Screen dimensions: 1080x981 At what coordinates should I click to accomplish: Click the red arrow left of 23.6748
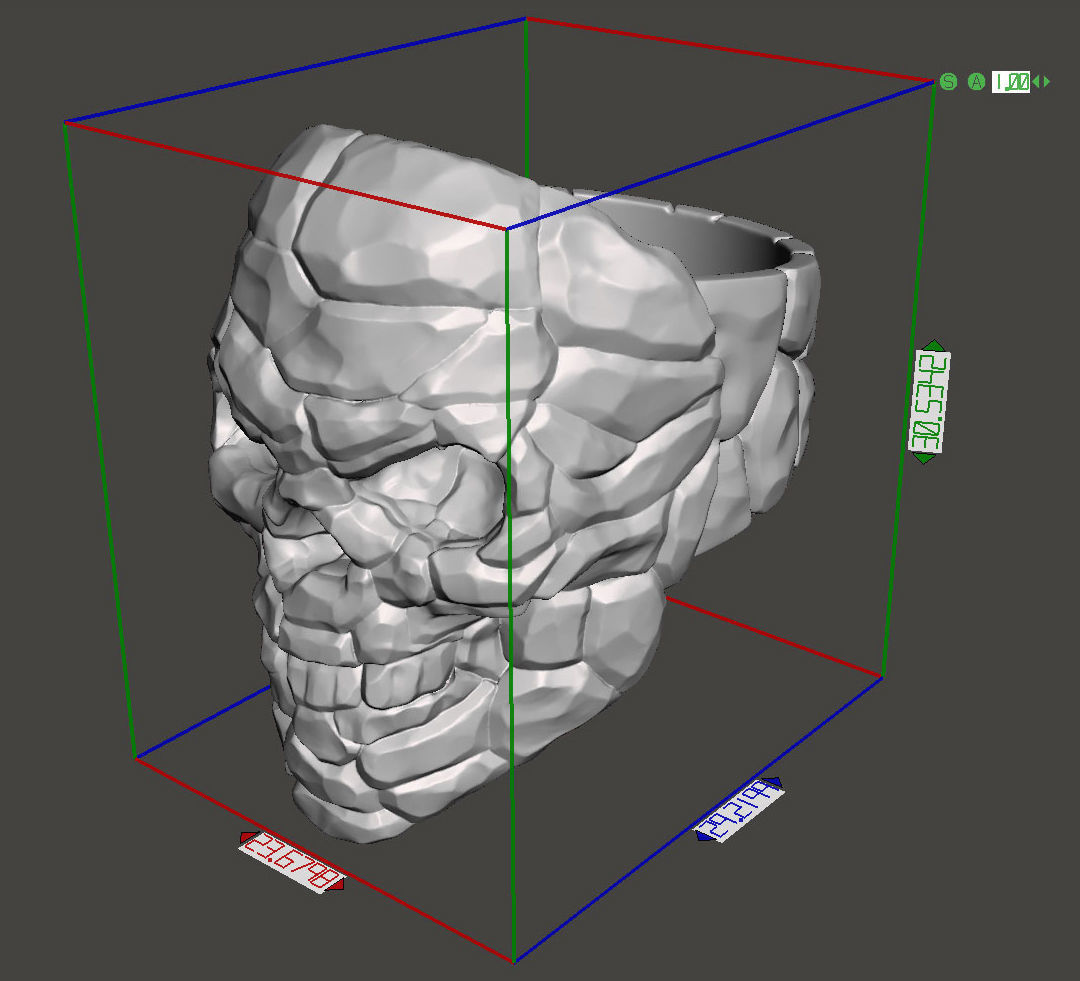coord(247,837)
